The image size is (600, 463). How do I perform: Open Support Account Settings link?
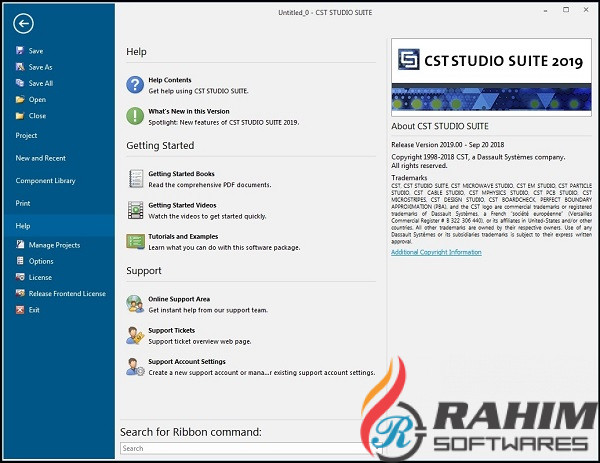click(x=187, y=362)
